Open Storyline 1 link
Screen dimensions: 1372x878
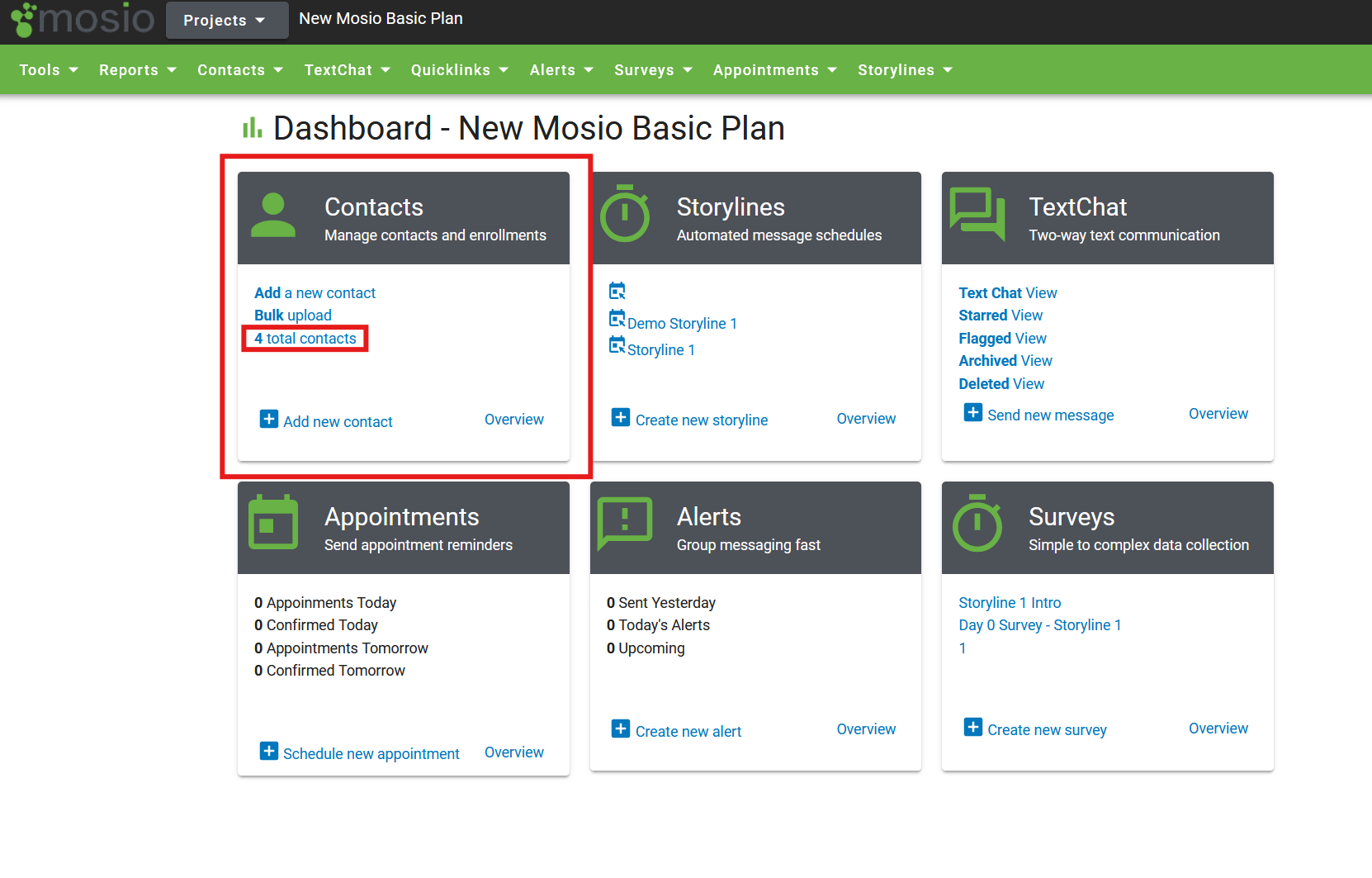(x=661, y=350)
